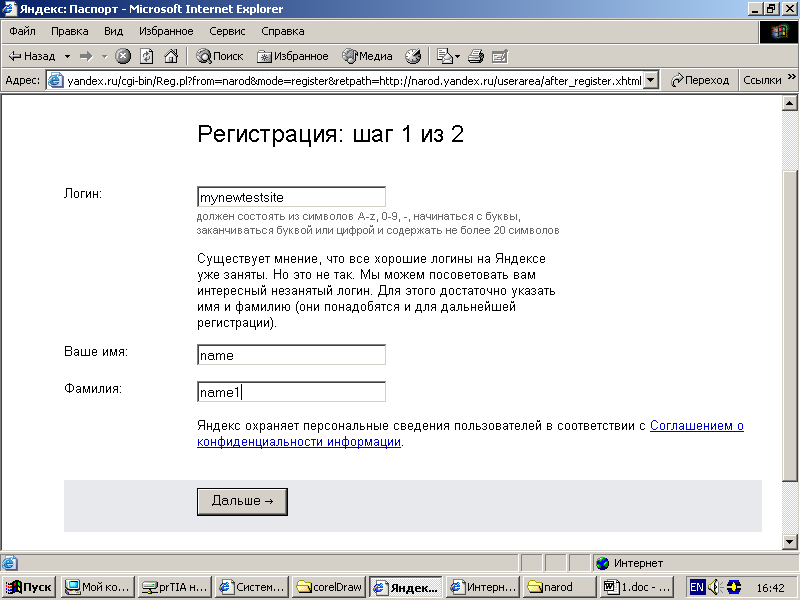Click the Логин input field
The width and height of the screenshot is (800, 600).
click(x=291, y=197)
